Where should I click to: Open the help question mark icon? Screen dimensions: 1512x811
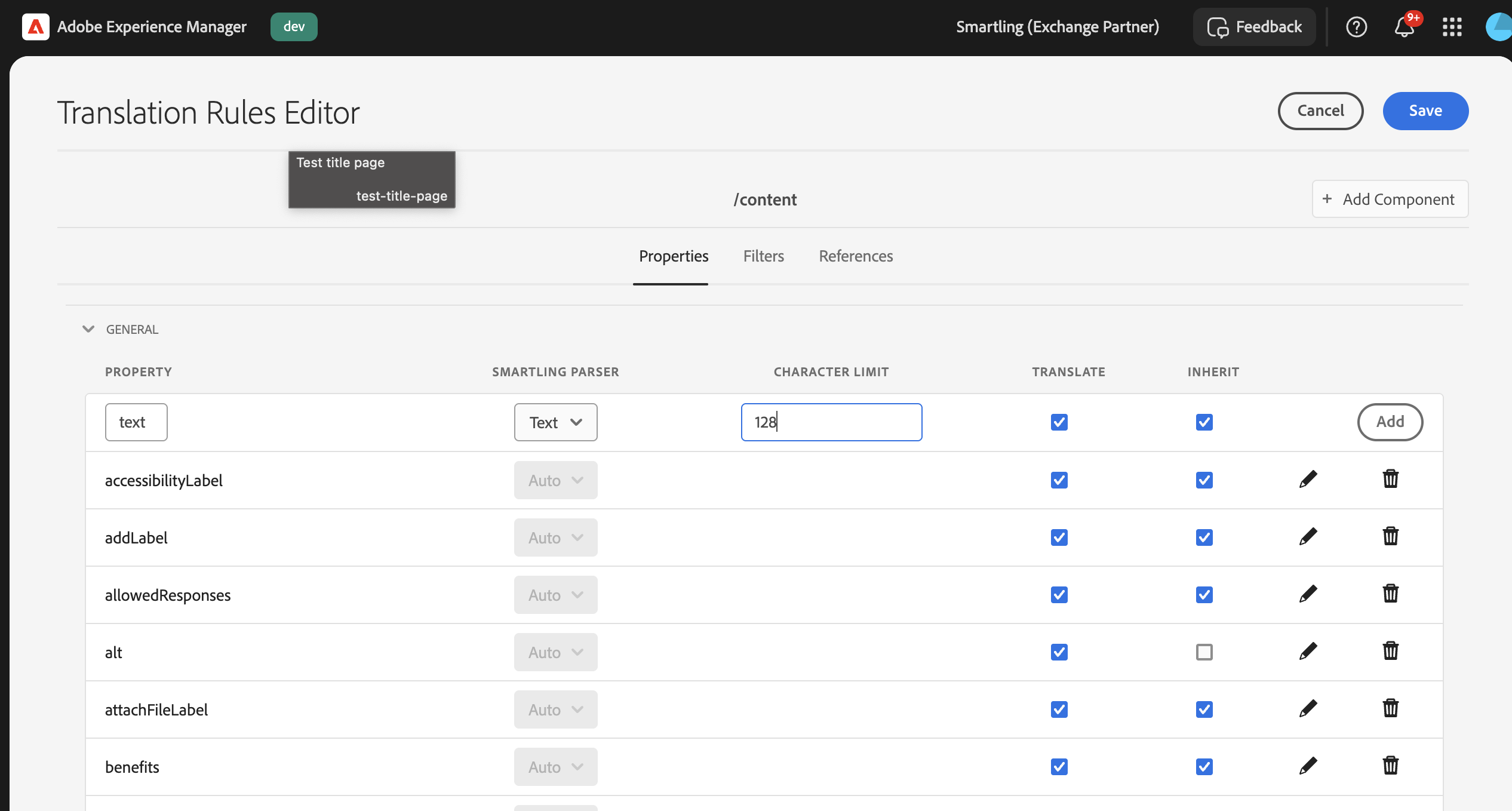click(1356, 27)
